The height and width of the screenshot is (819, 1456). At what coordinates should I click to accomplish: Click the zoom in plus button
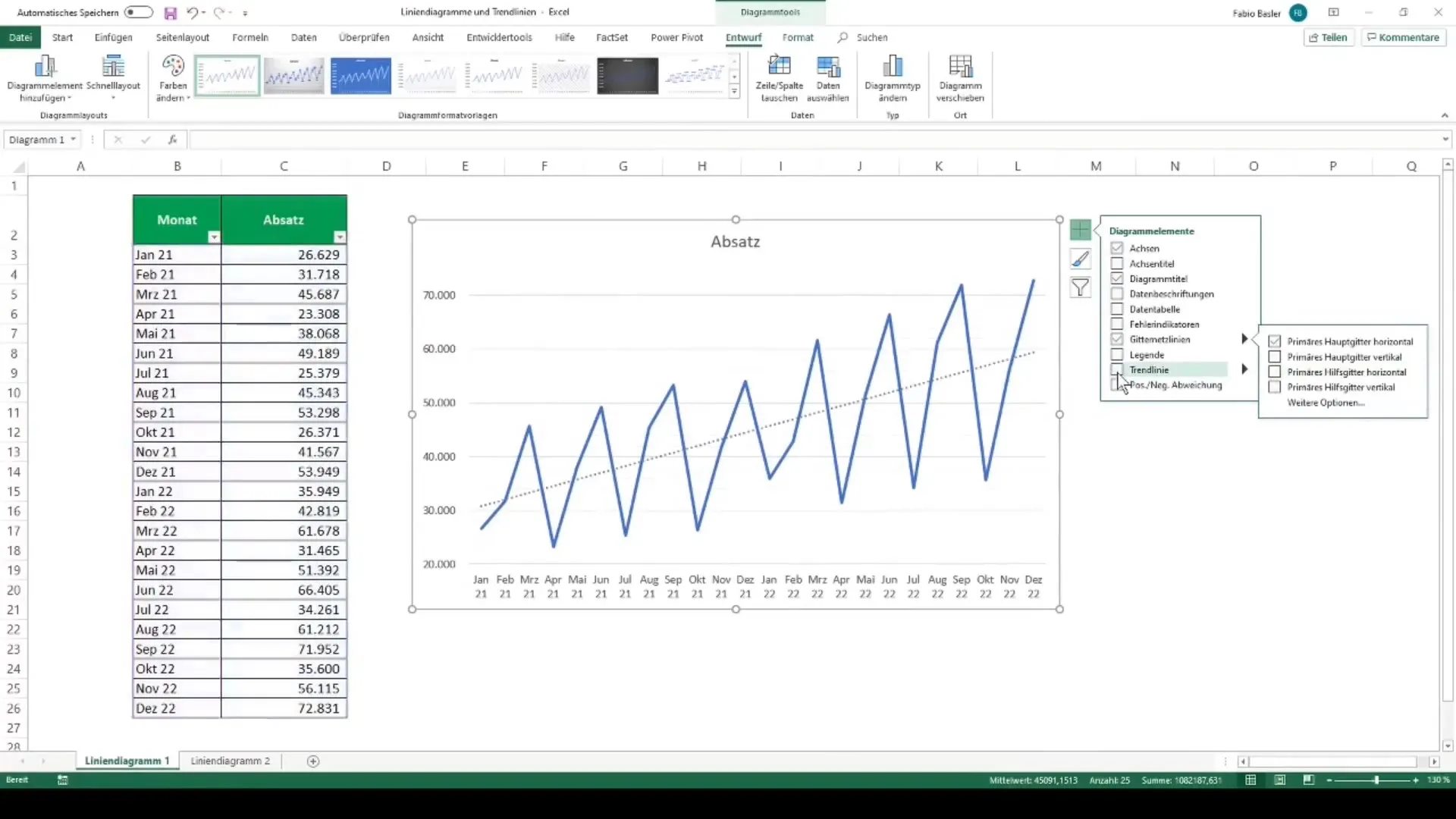[1416, 780]
